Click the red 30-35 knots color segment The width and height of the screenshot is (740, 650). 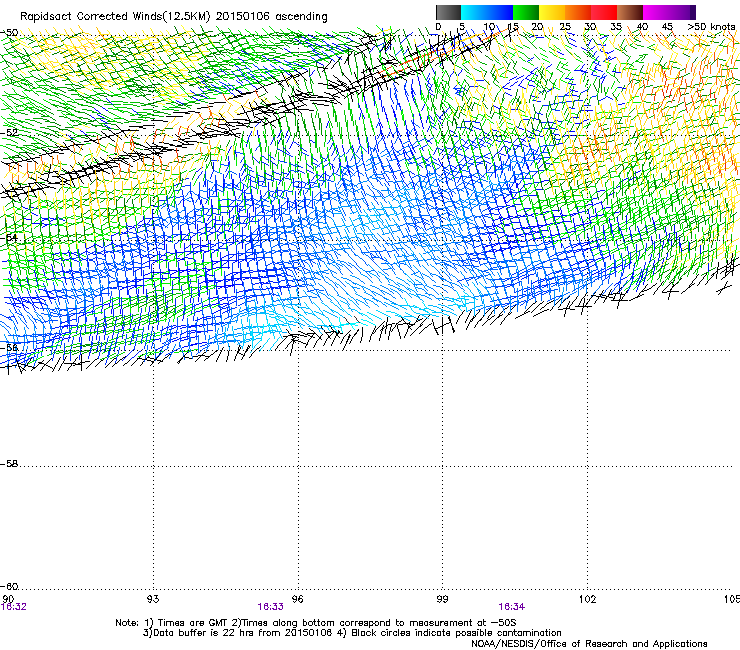604,12
